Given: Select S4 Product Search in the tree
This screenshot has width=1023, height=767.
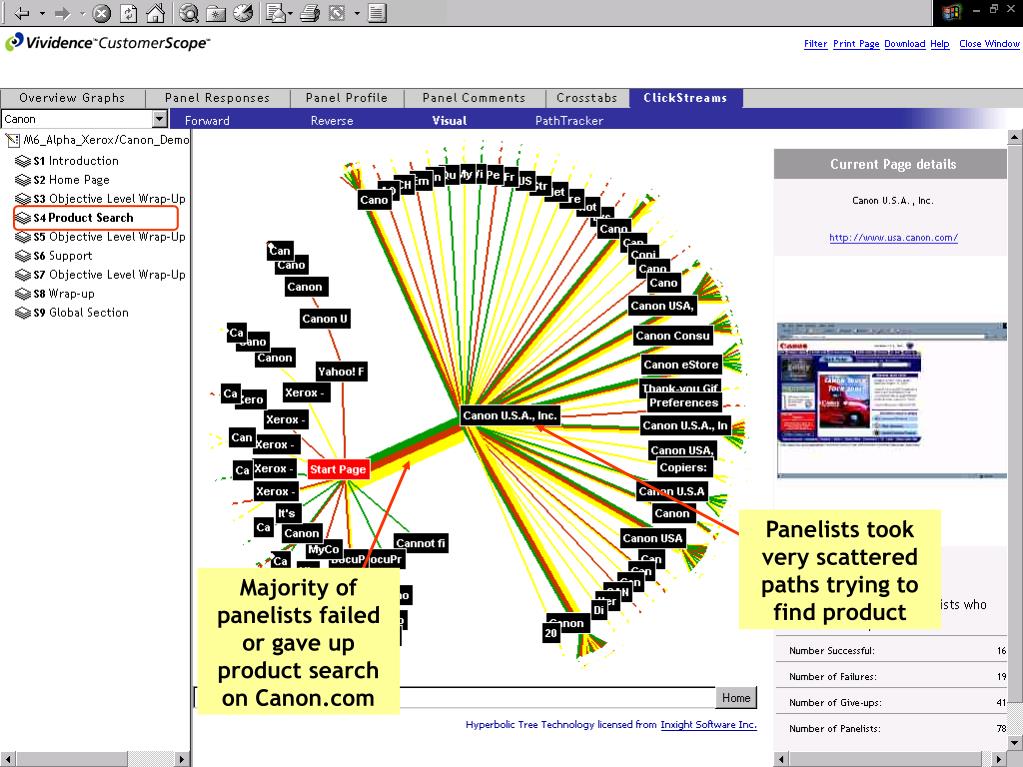Looking at the screenshot, I should (83, 218).
